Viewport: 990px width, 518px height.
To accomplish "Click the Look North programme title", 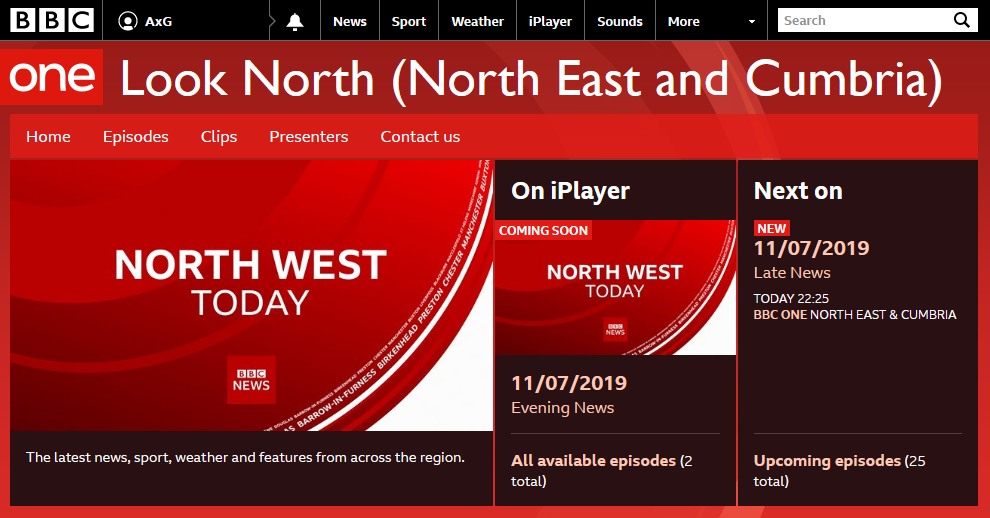I will point(530,80).
